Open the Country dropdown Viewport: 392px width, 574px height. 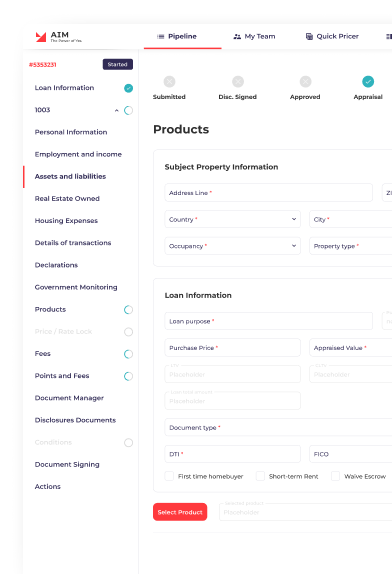click(x=232, y=219)
